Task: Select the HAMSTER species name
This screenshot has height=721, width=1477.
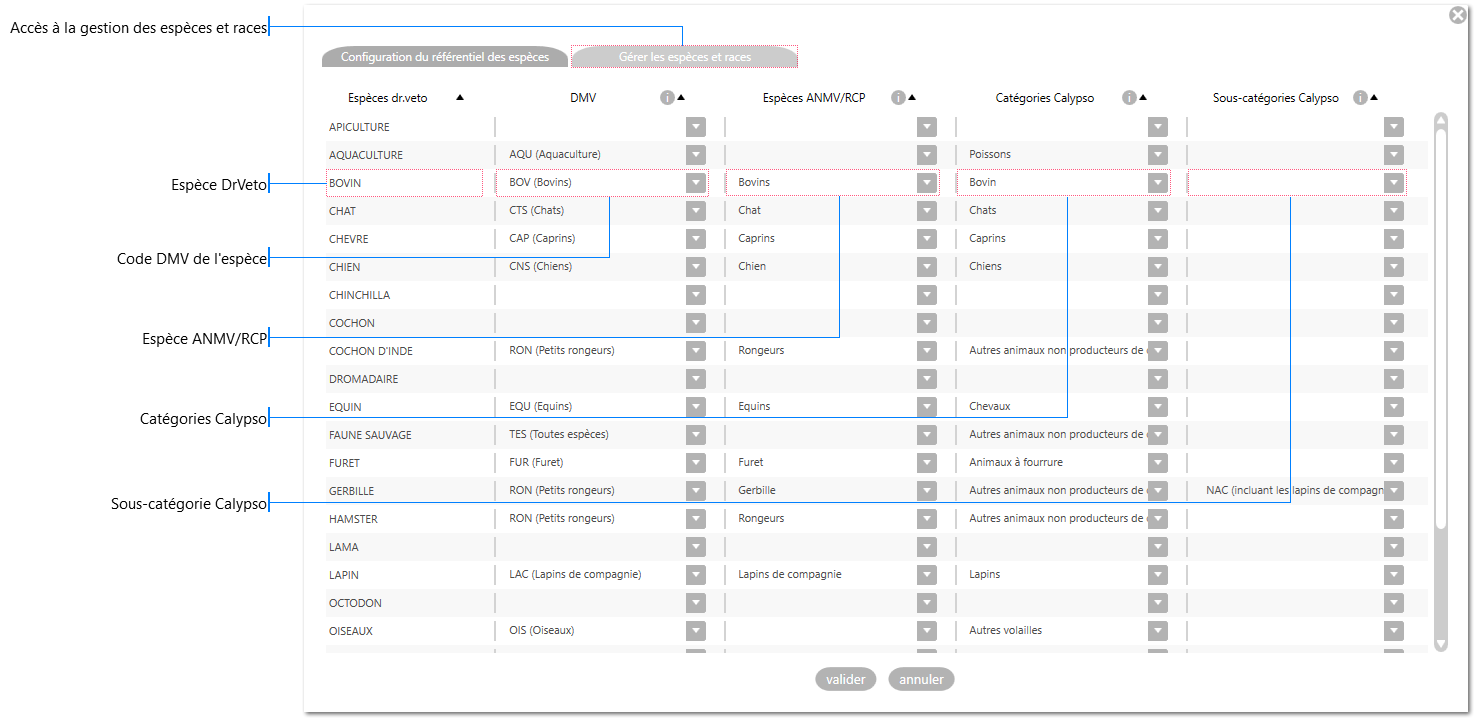Action: 353,519
